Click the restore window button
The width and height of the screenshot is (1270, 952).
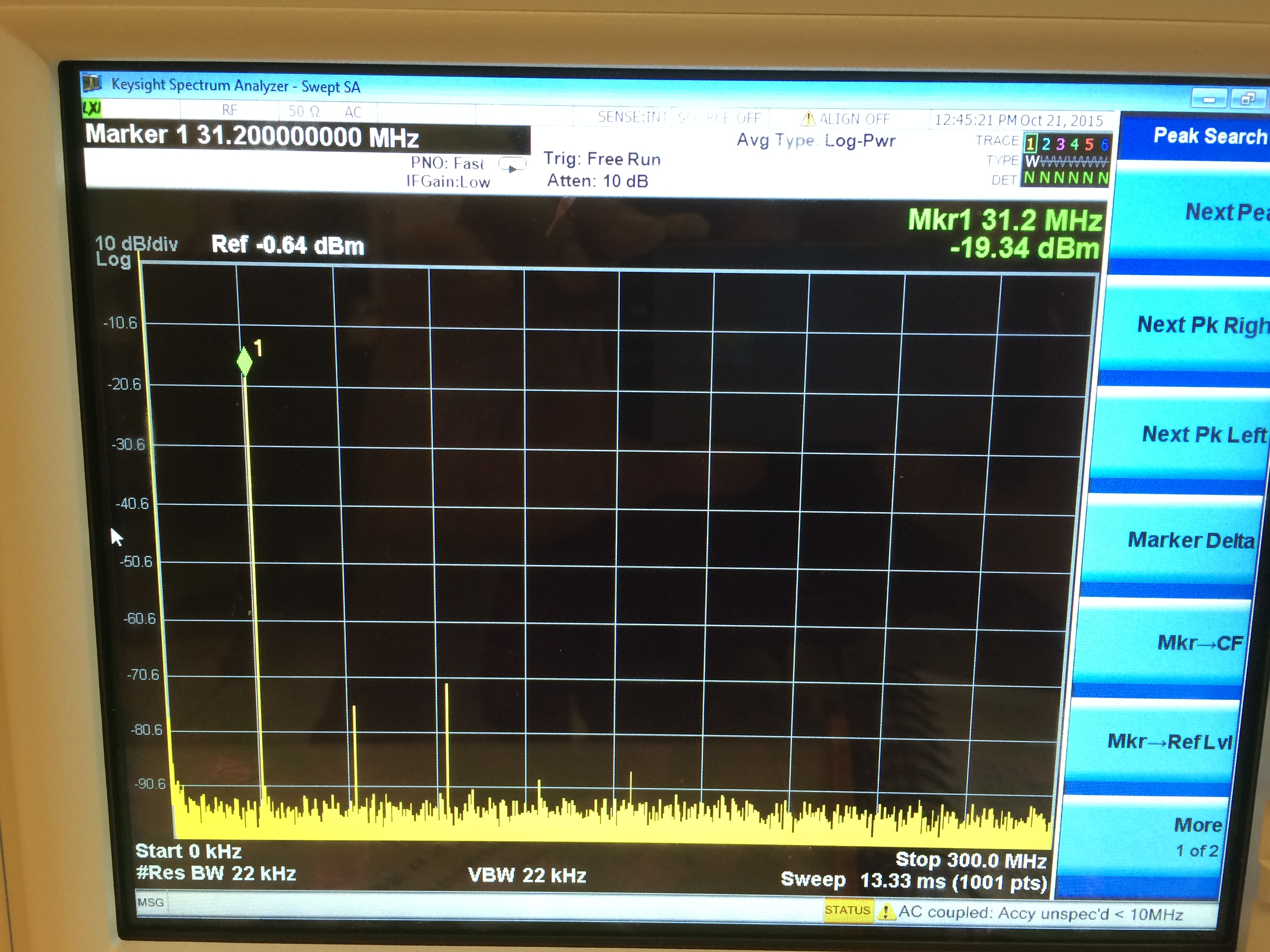(x=1248, y=99)
